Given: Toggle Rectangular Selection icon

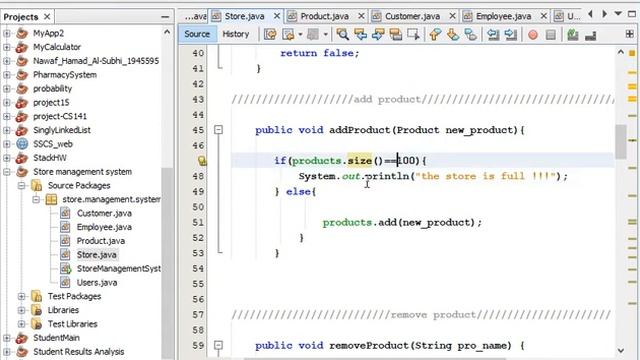Looking at the screenshot, I should (x=413, y=35).
